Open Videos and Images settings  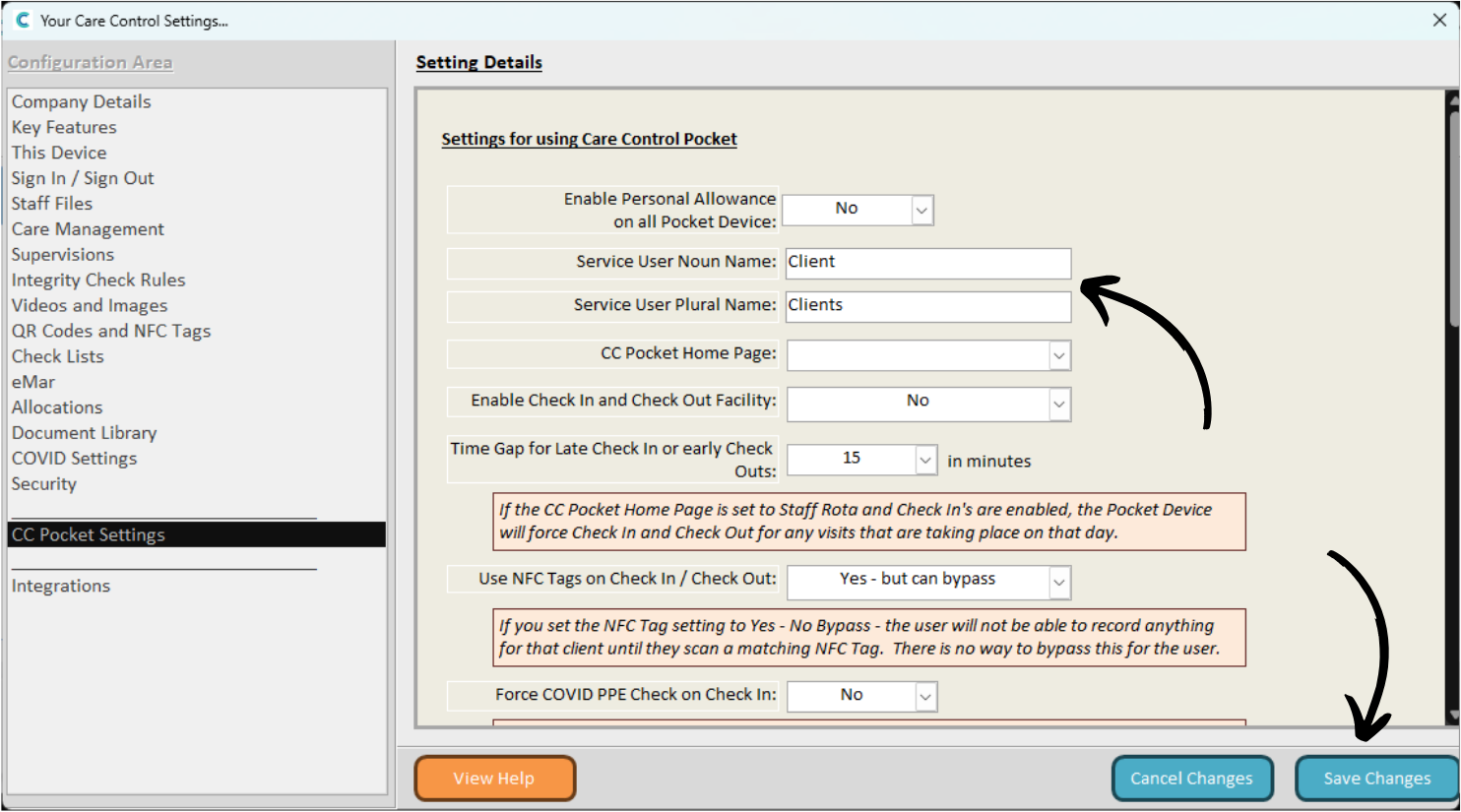click(90, 306)
